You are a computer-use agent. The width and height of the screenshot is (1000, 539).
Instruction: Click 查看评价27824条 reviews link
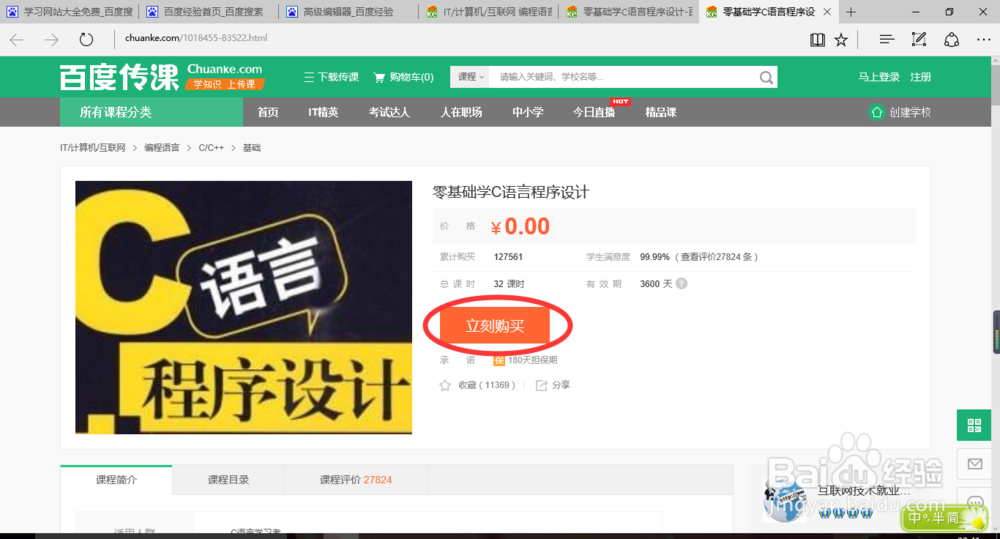click(x=716, y=257)
